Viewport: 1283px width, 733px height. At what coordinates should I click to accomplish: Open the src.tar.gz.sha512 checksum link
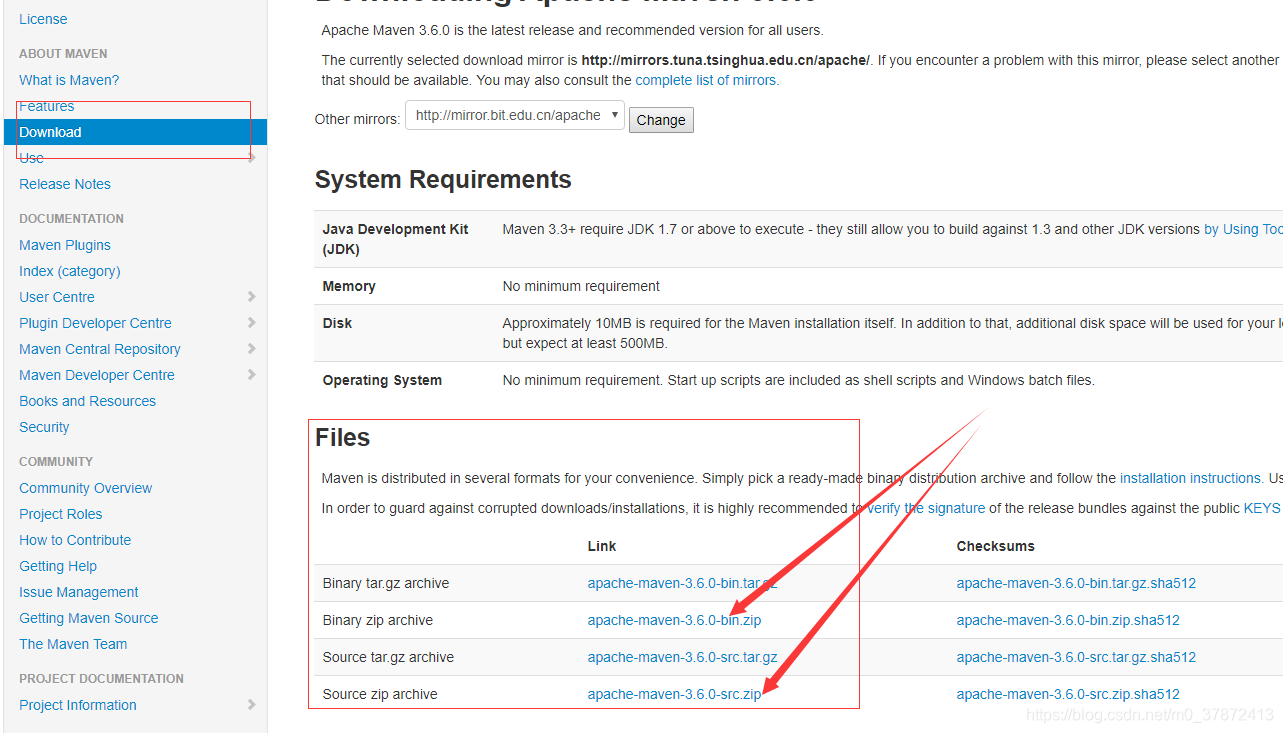tap(1076, 657)
